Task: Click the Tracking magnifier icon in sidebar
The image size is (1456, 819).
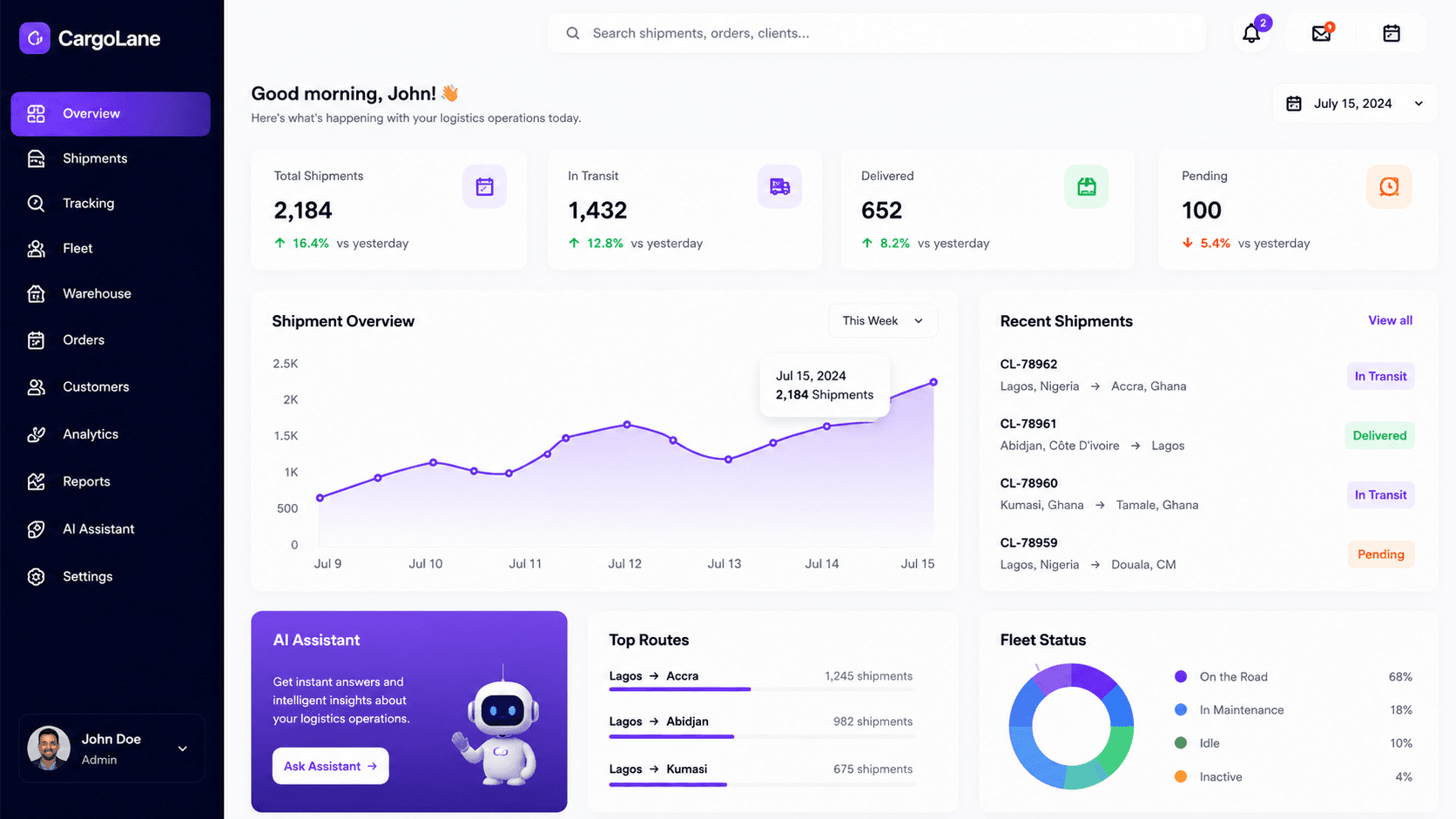Action: [x=36, y=204]
